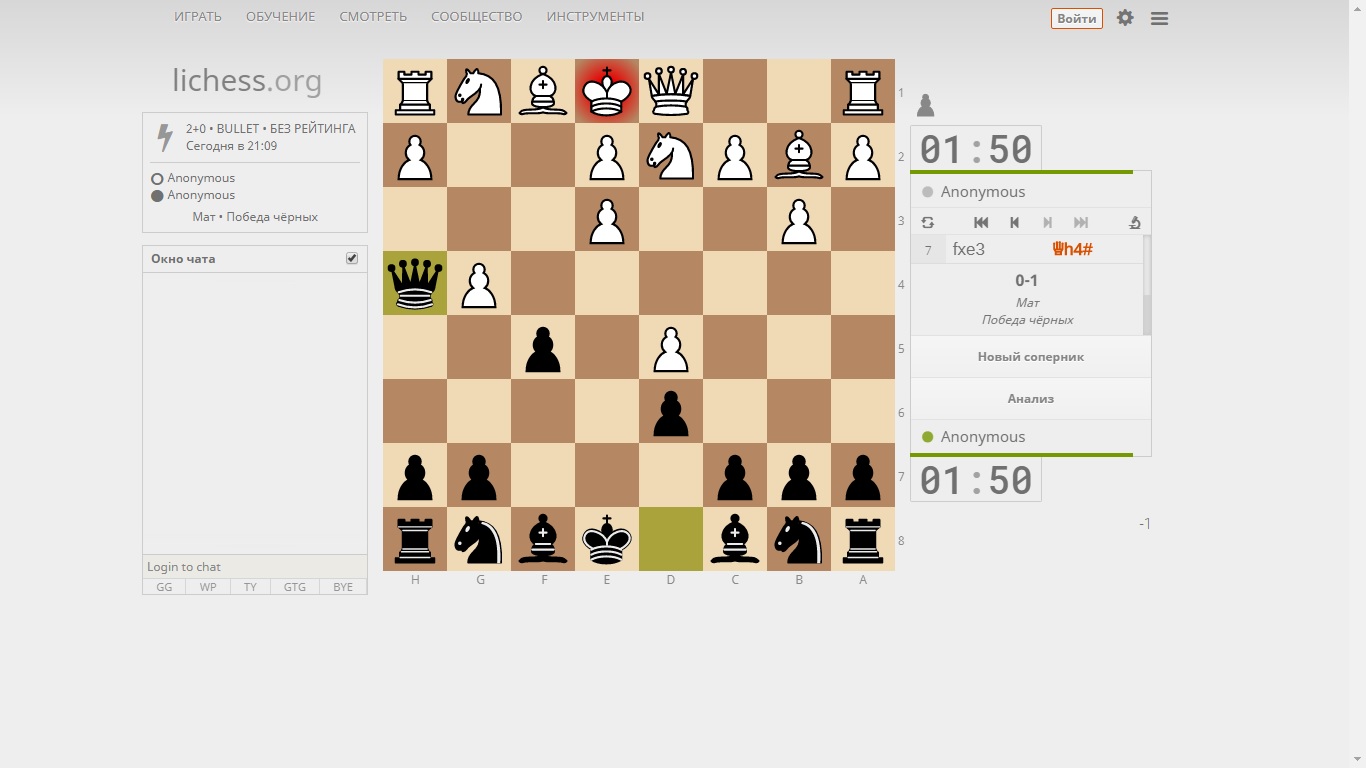
Task: Jump to the last move of the game
Action: [x=1080, y=223]
